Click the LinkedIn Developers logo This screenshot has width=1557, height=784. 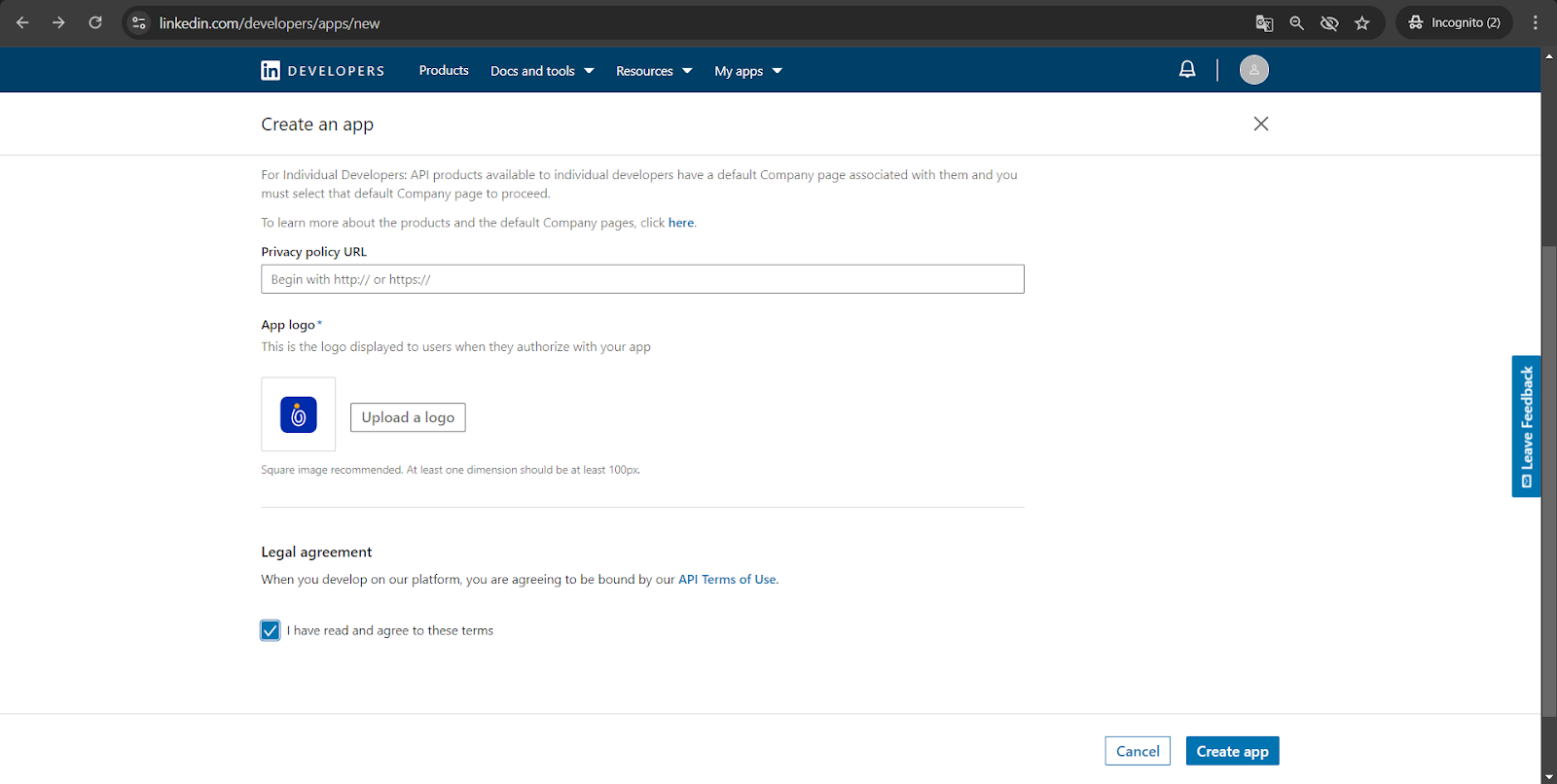(x=323, y=70)
